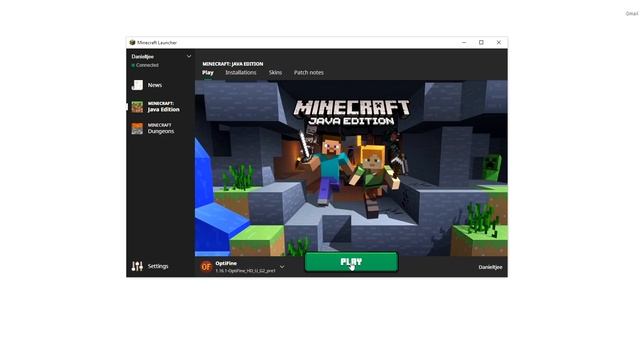Switch to the Installations tab
The width and height of the screenshot is (640, 360).
[x=241, y=73]
